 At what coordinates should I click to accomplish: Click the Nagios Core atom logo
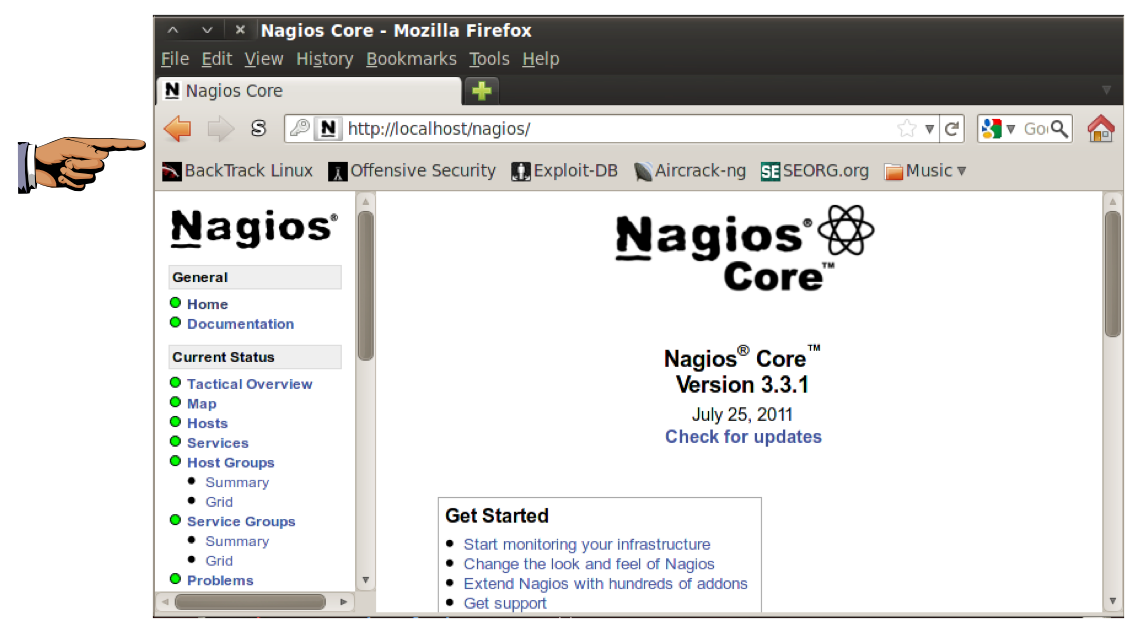pyautogui.click(x=745, y=248)
